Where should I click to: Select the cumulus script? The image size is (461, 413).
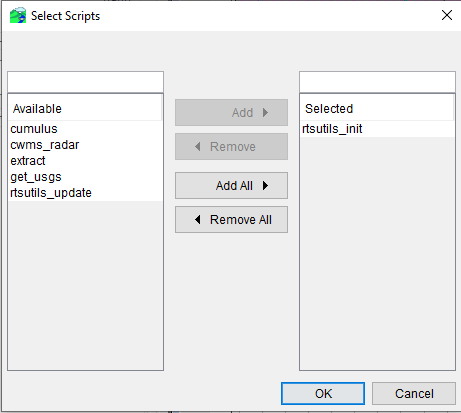(x=85, y=129)
